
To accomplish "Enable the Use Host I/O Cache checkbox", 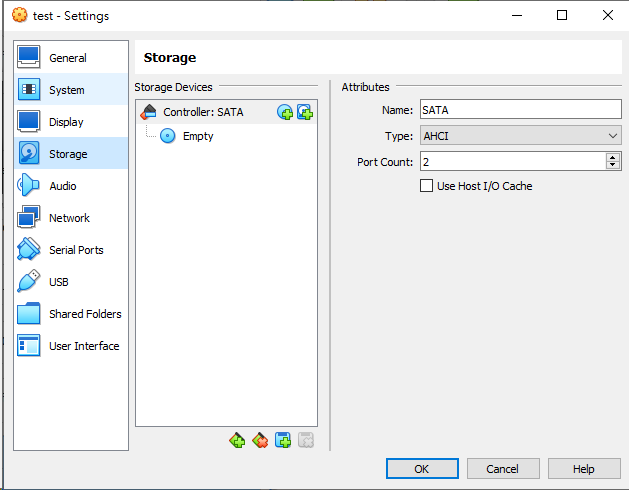I will 427,186.
